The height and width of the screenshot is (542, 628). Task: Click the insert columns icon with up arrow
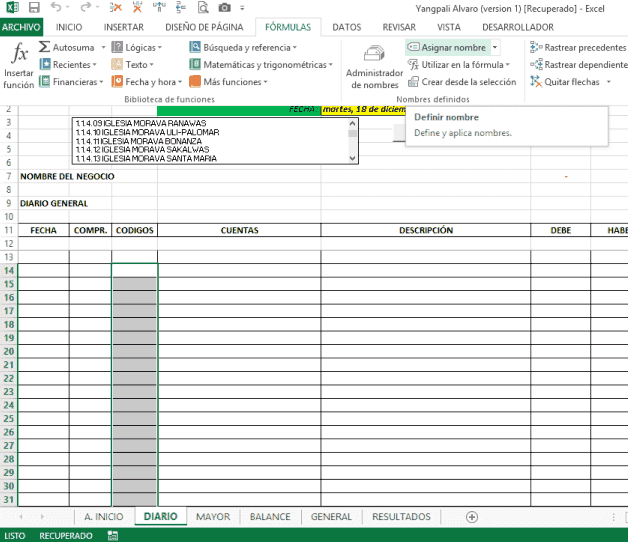tap(159, 7)
